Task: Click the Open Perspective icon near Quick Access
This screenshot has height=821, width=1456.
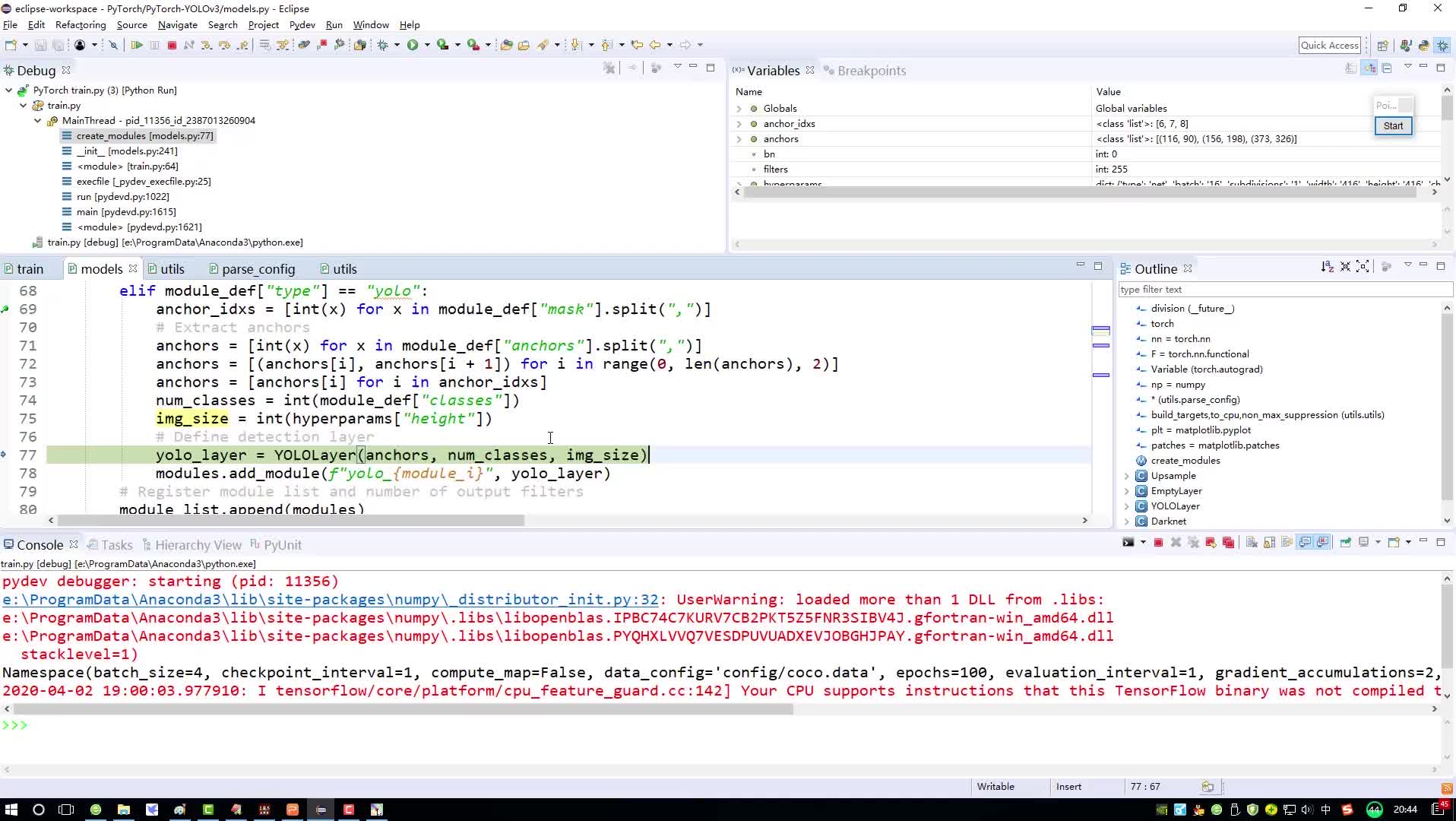Action: point(1382,46)
